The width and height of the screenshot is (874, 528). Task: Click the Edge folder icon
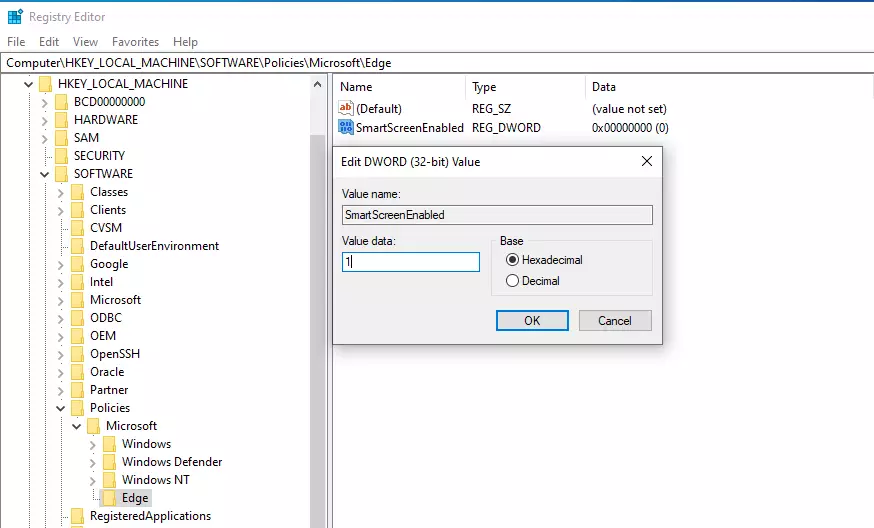point(110,498)
